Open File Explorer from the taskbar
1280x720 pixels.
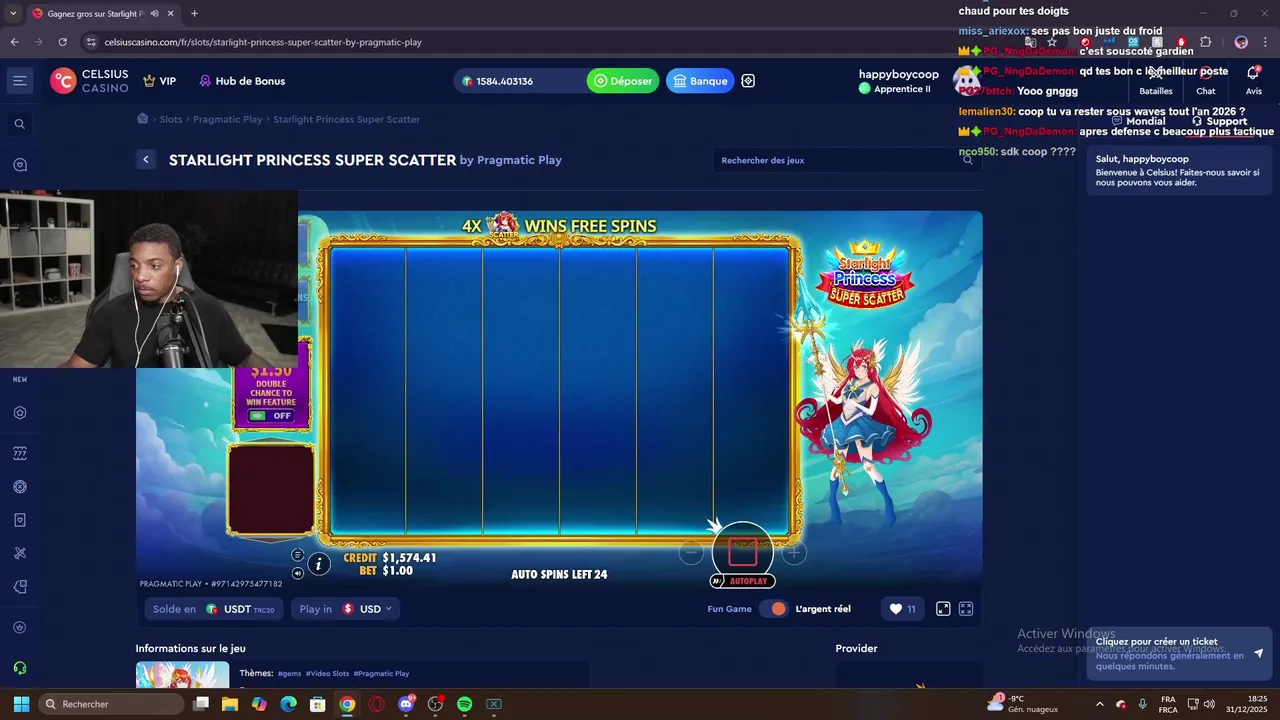[230, 704]
